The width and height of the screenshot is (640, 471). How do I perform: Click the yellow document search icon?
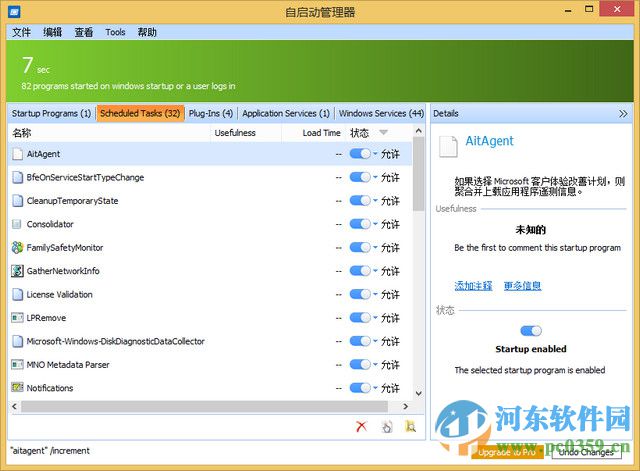410,427
